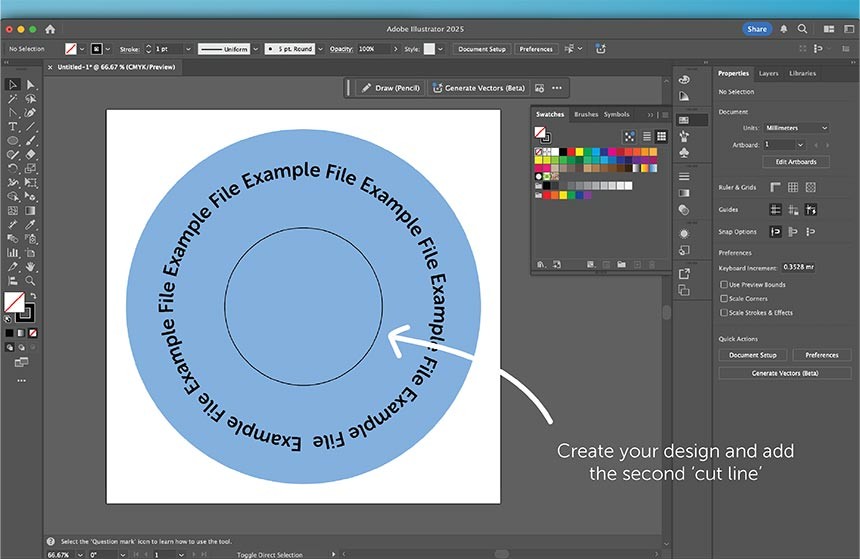Image resolution: width=860 pixels, height=559 pixels.
Task: Switch to the Symbols tab
Action: (x=616, y=115)
